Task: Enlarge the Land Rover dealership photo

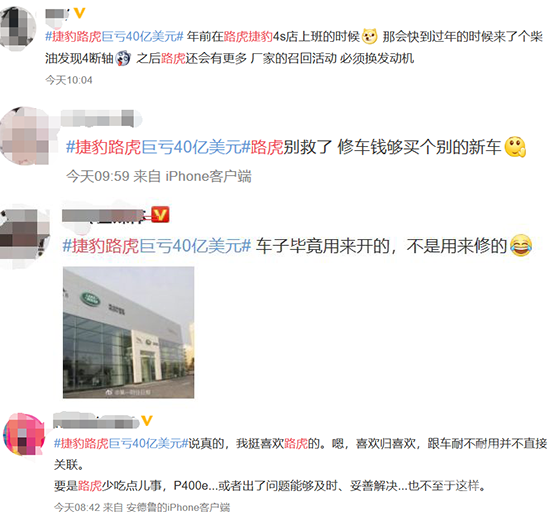Action: [128, 332]
